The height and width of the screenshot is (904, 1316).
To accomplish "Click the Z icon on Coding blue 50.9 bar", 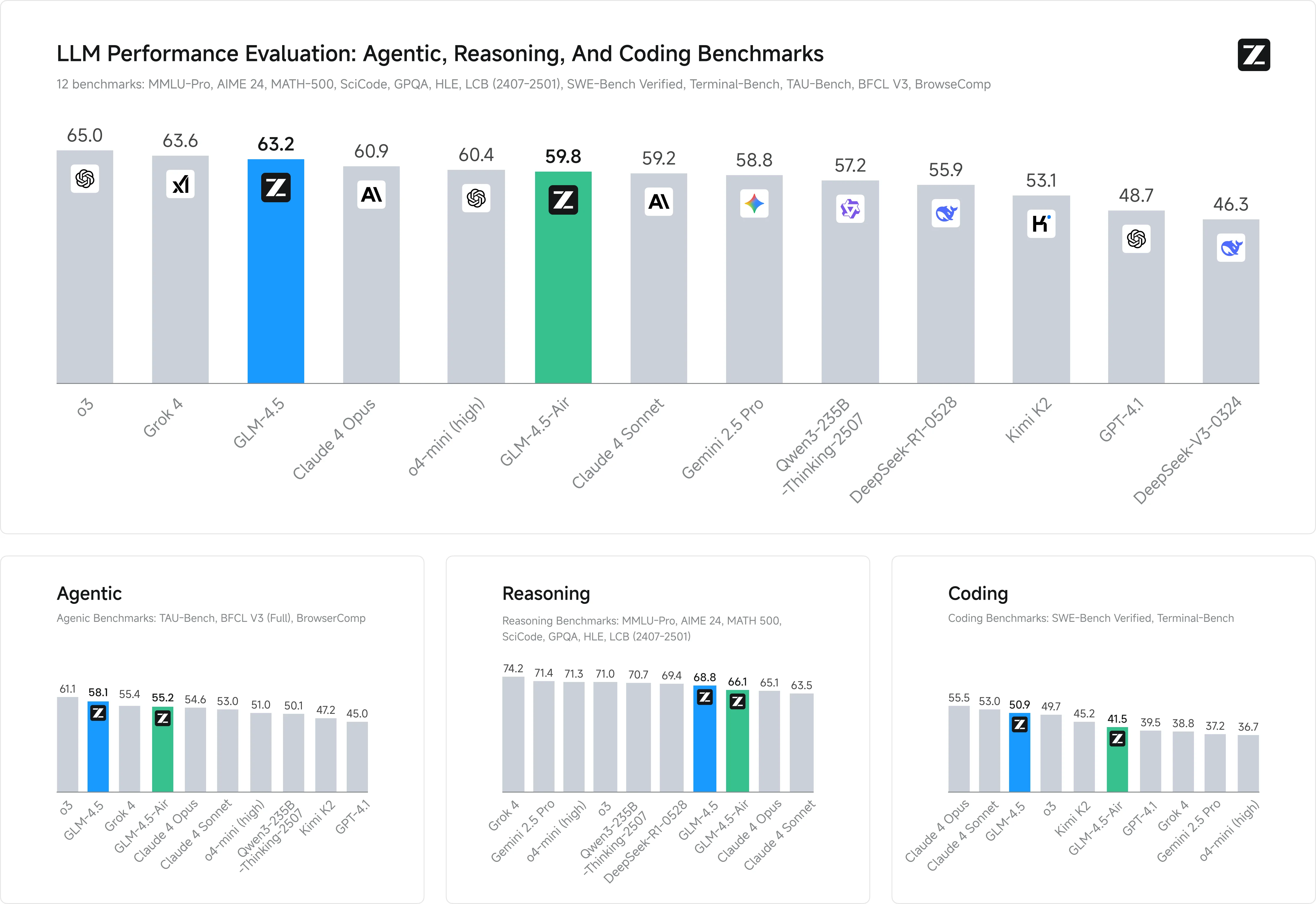I will tap(1020, 724).
